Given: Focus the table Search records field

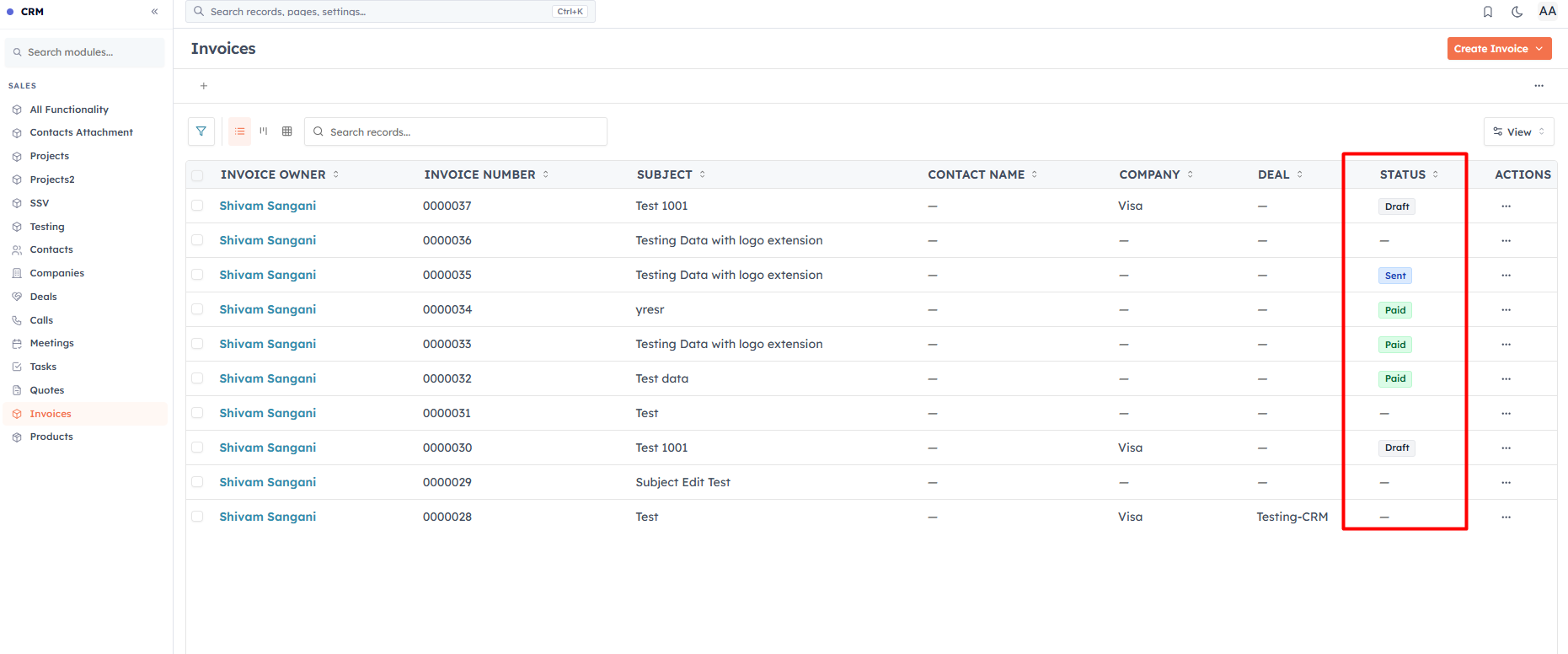Looking at the screenshot, I should 456,131.
